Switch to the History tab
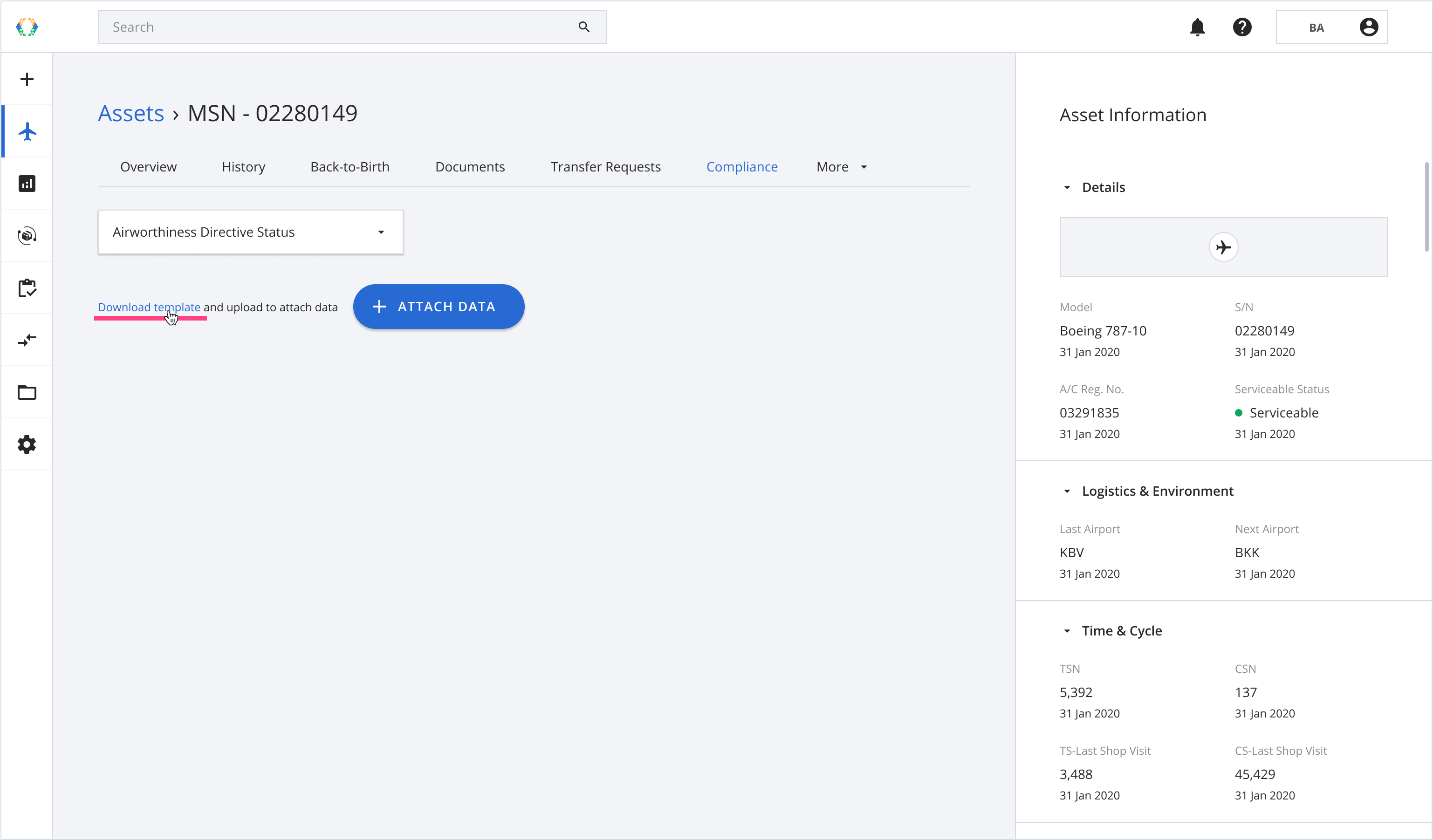This screenshot has width=1433, height=840. point(243,166)
